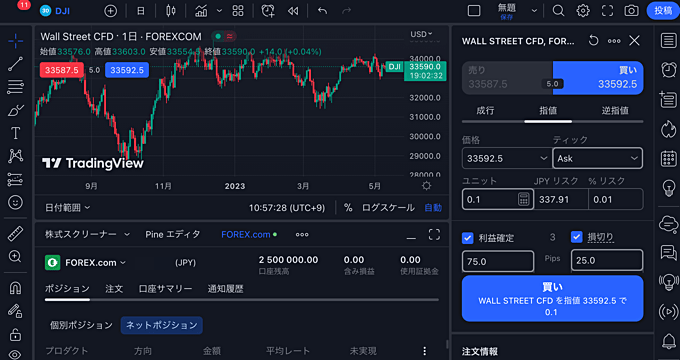Screen dimensions: 680x360
Task: Open chart settings gear in toolbar
Action: [583, 11]
